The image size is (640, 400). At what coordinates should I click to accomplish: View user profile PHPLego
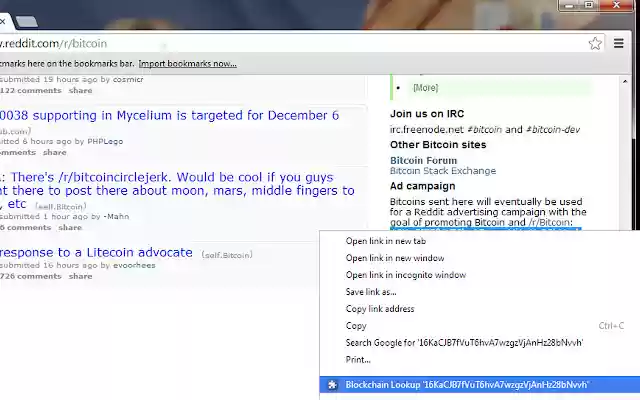point(105,141)
